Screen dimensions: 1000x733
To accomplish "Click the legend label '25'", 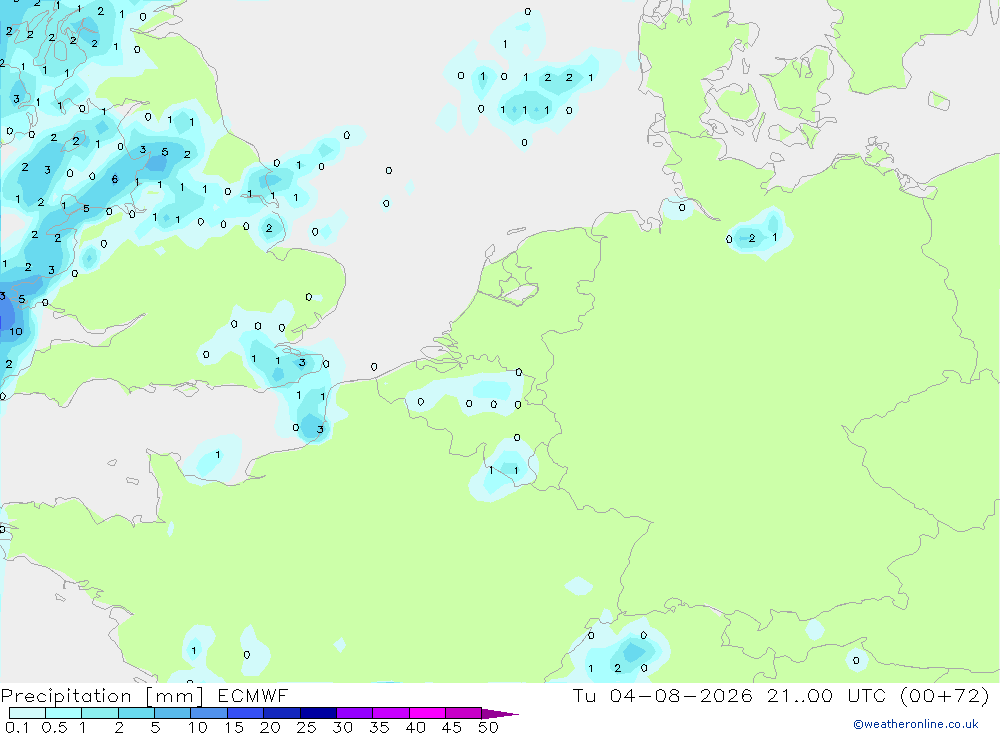I will 306,727.
